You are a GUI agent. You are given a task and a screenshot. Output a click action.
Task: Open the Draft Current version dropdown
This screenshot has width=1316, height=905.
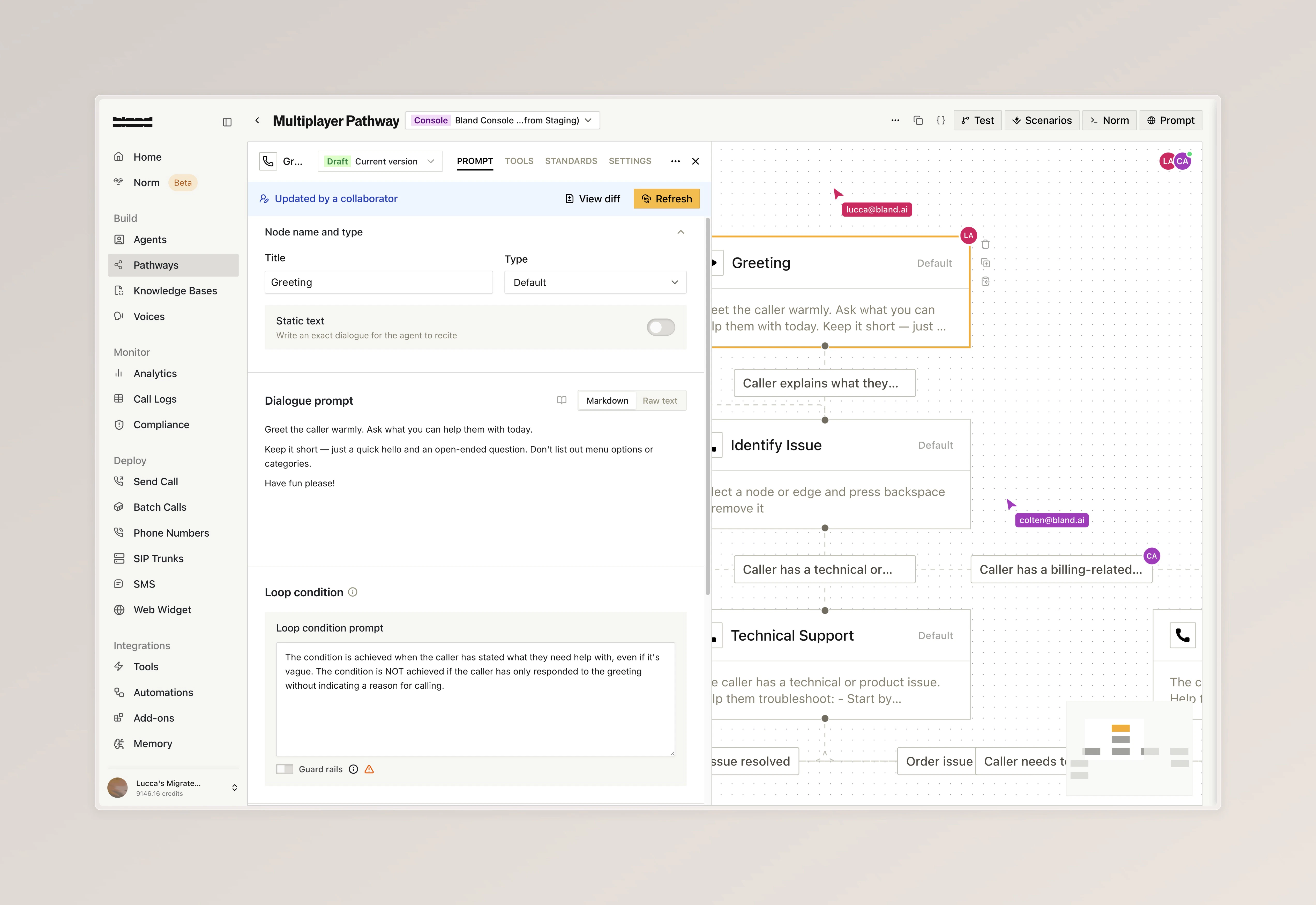click(x=380, y=161)
